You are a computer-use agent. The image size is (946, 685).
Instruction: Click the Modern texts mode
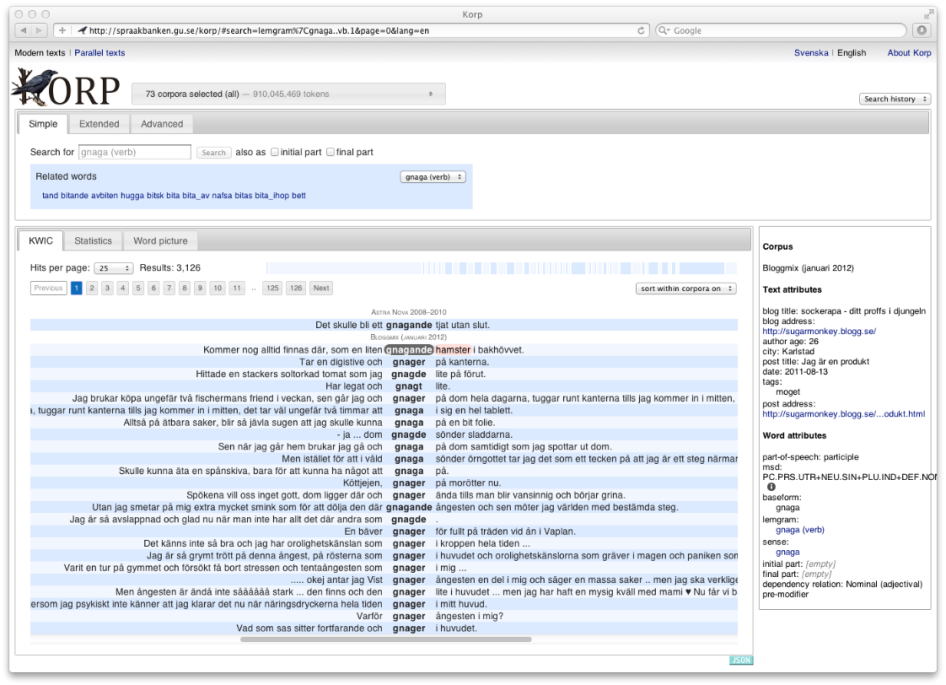pos(40,53)
